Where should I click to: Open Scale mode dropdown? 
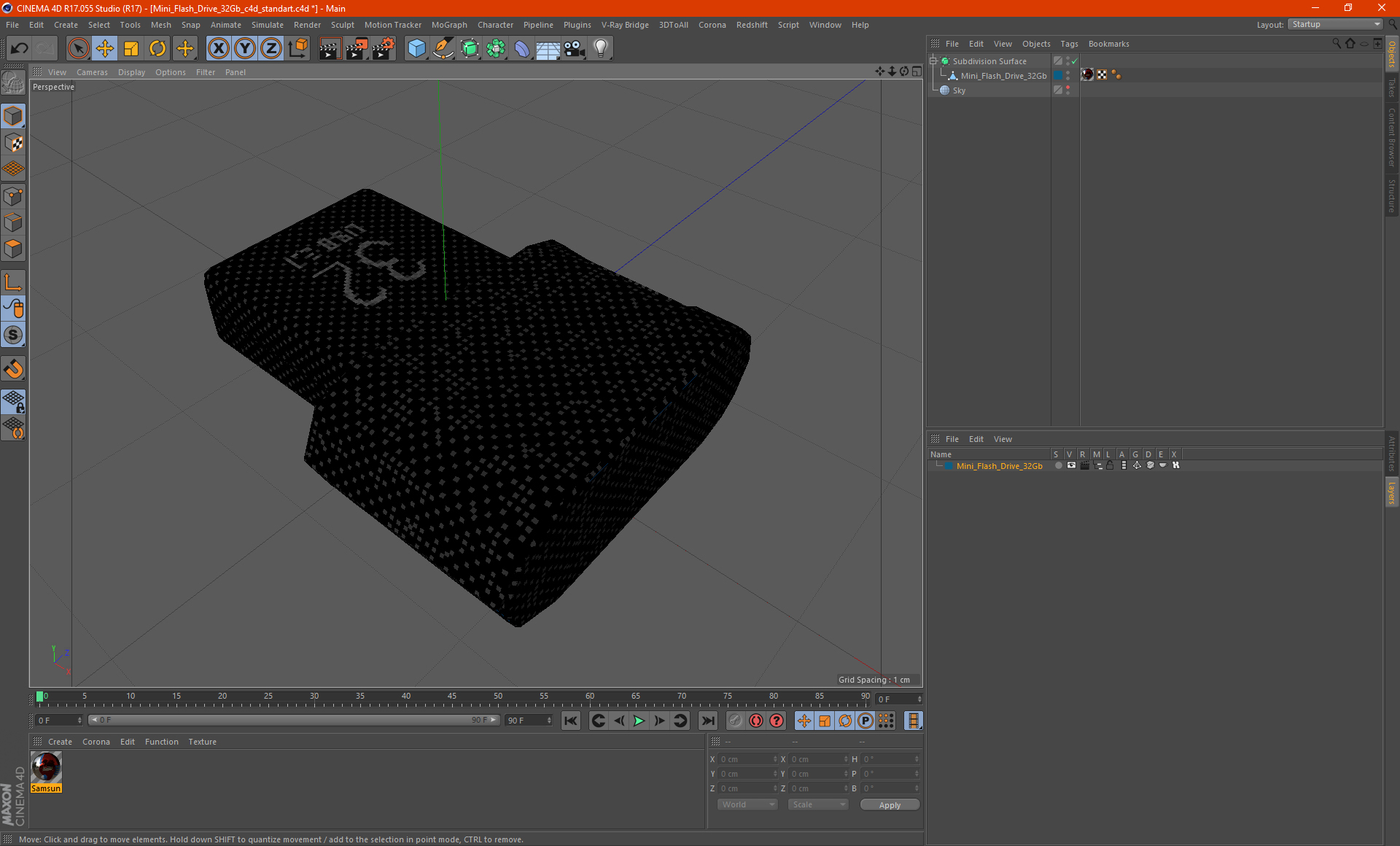point(818,804)
